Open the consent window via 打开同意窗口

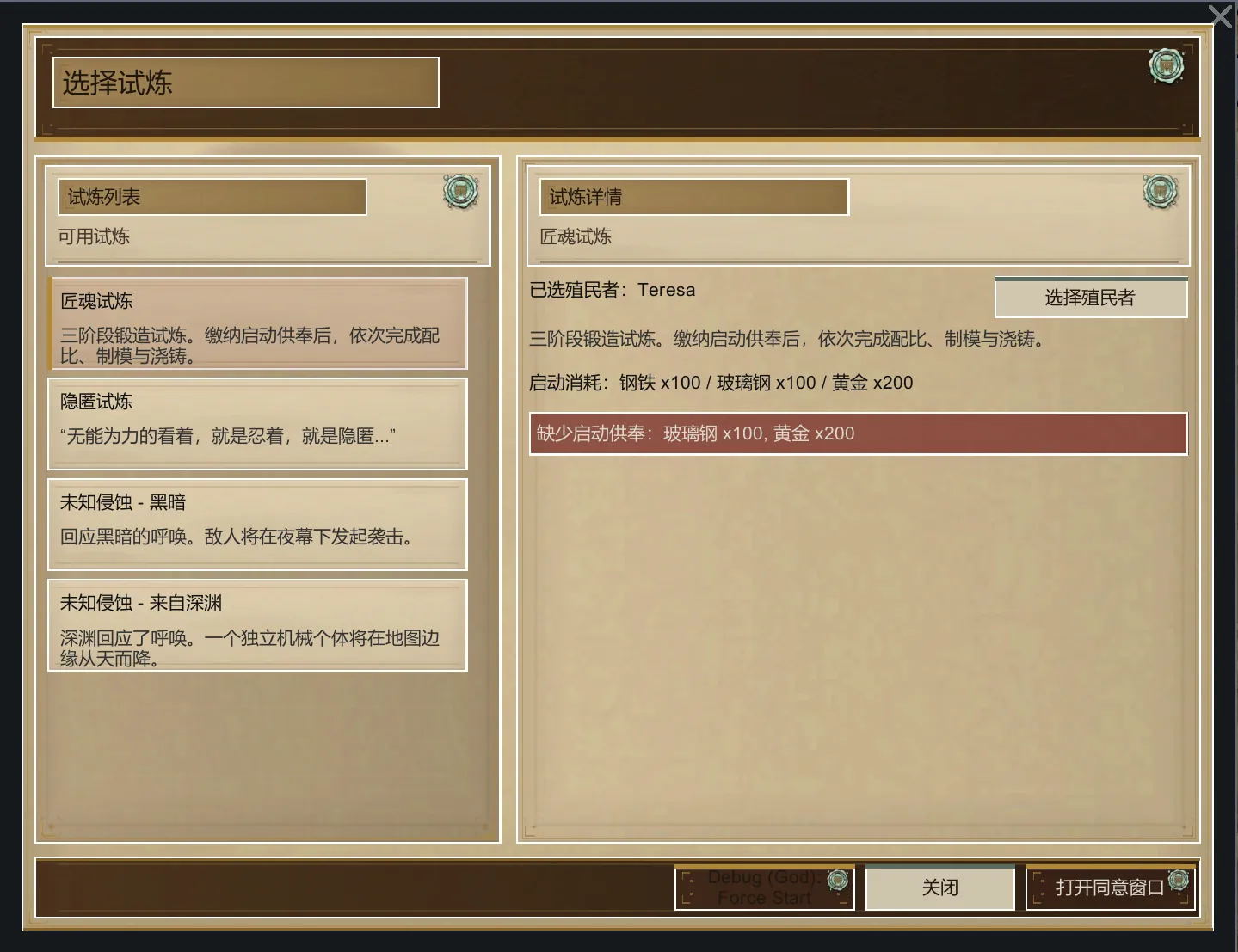click(x=1111, y=888)
